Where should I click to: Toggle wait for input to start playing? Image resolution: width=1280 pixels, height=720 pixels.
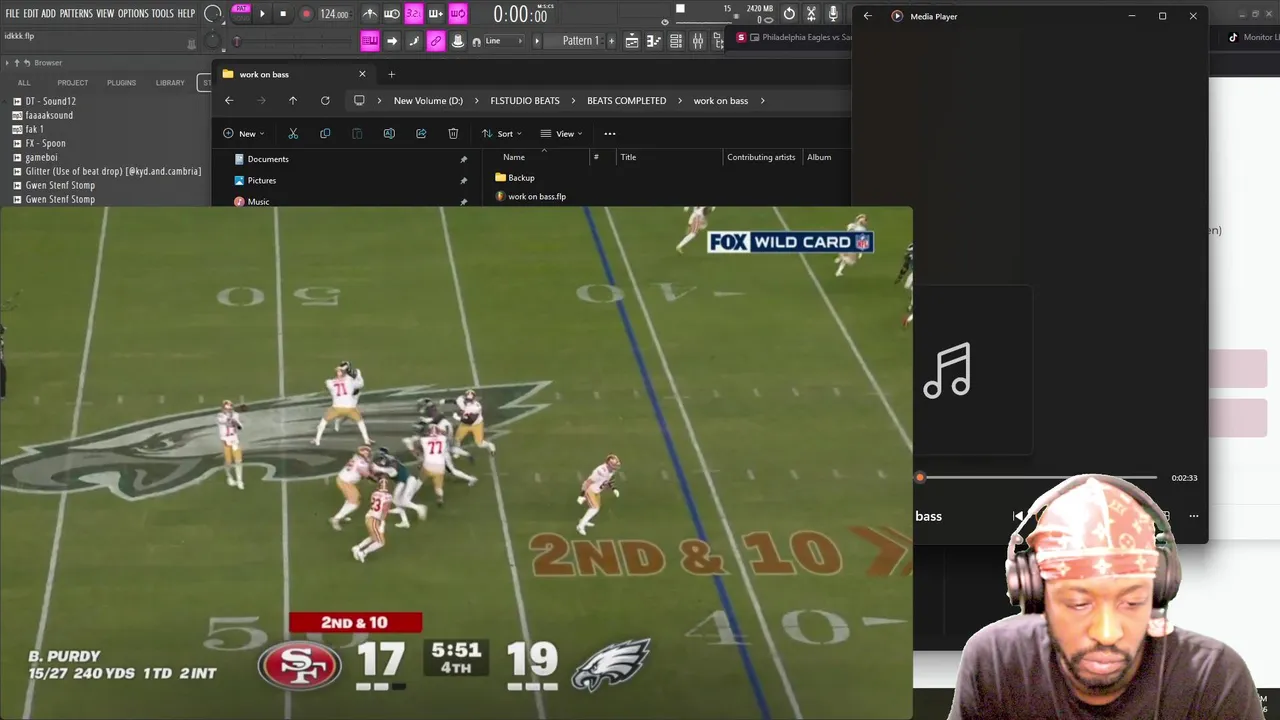[392, 14]
